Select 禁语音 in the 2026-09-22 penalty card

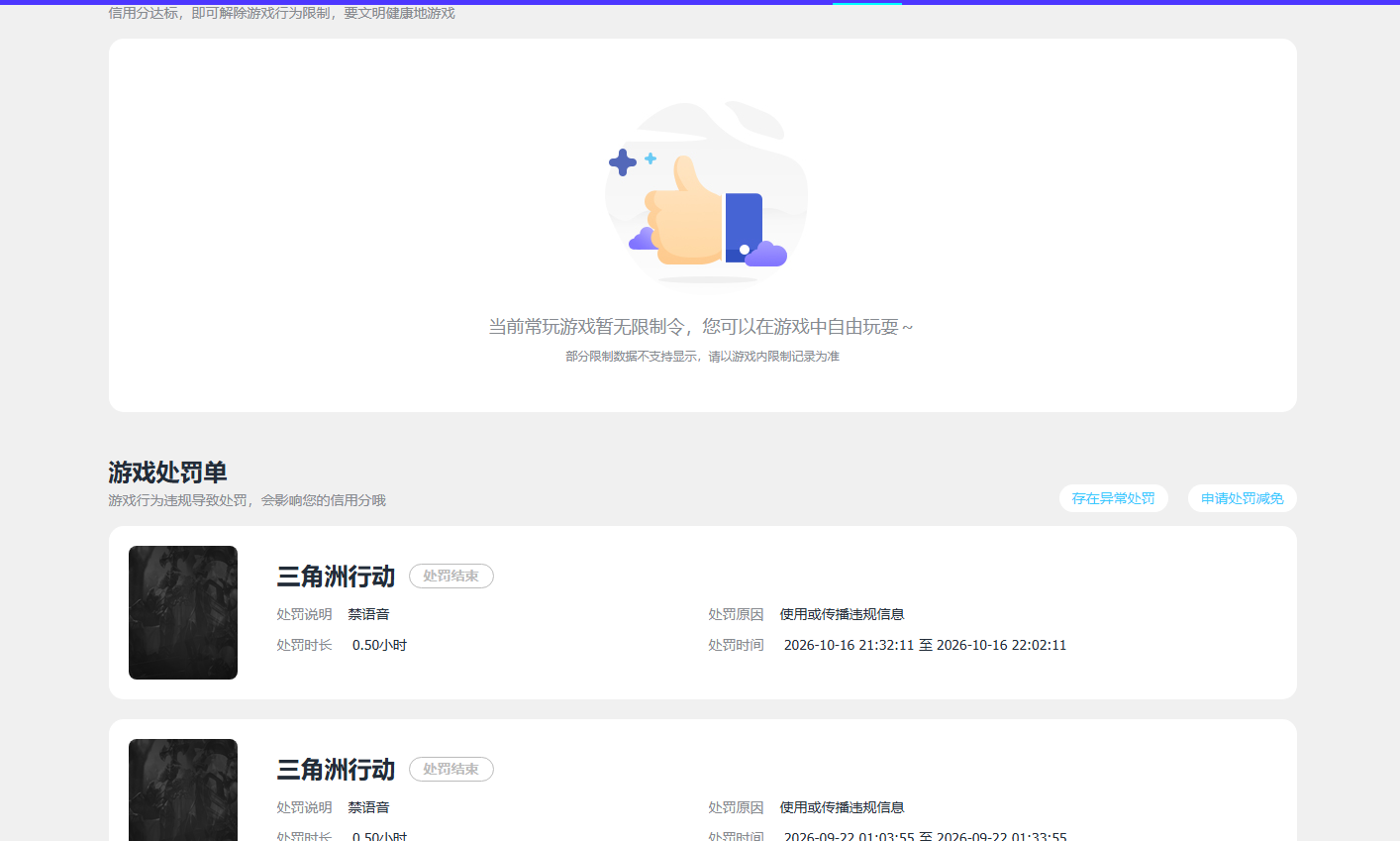coord(368,807)
